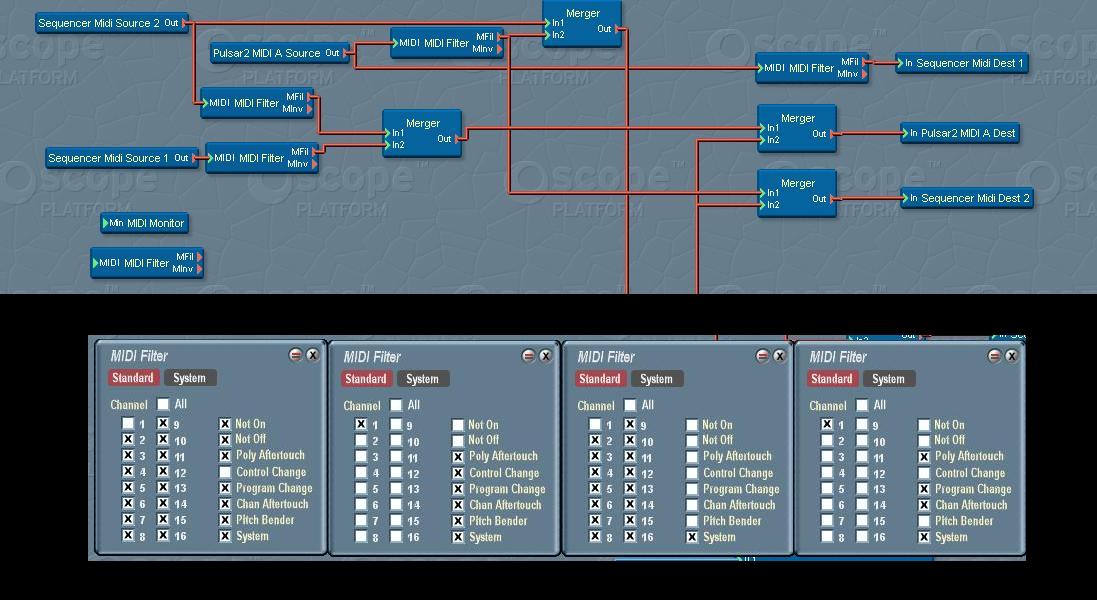Click the Channel label in the third MIDI Filter panel
The width and height of the screenshot is (1097, 600).
pyautogui.click(x=595, y=406)
